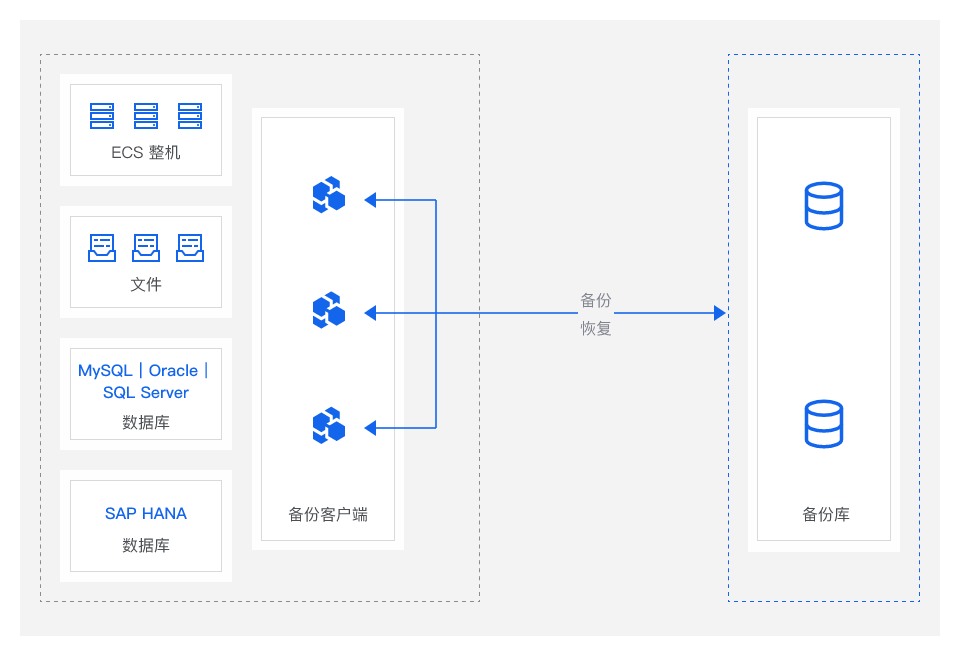Viewport: 960px width, 656px height.
Task: Click the rightmost file tray icon above 文件
Action: (190, 247)
